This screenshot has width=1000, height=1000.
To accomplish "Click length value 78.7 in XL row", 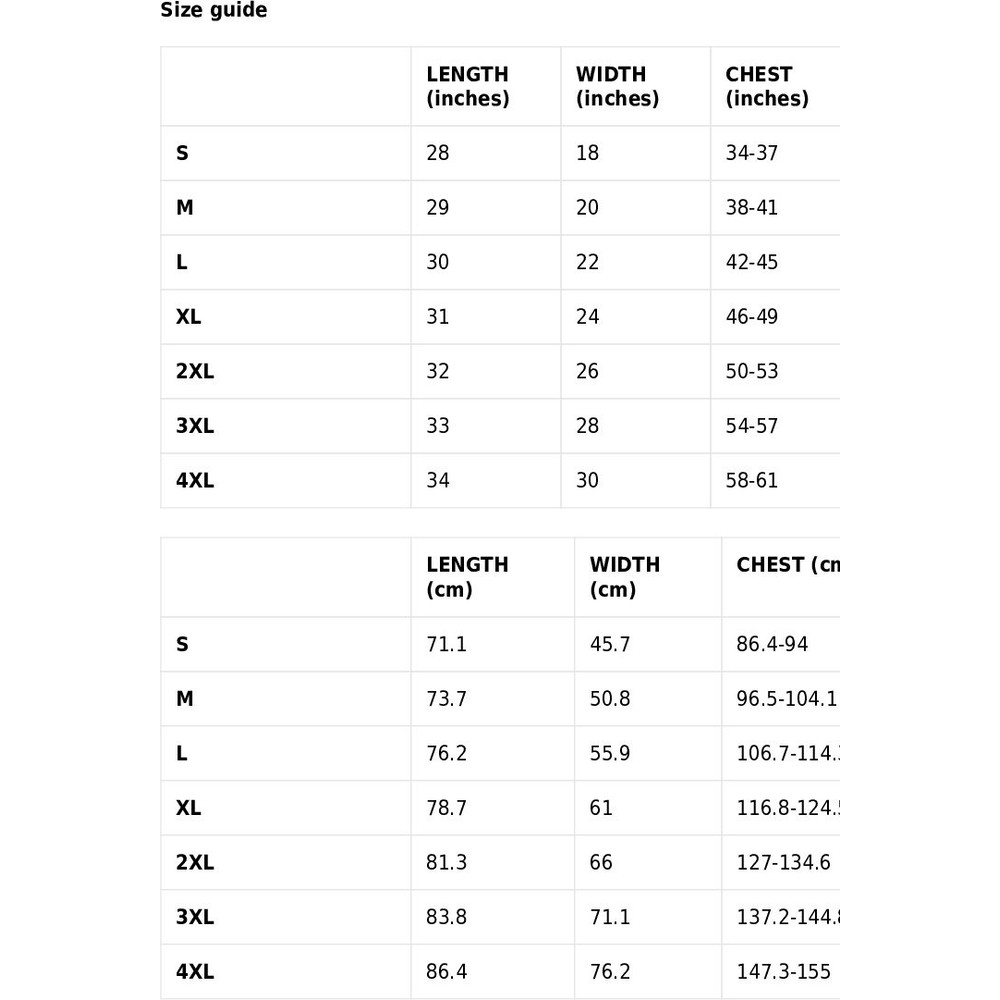I will click(x=446, y=808).
